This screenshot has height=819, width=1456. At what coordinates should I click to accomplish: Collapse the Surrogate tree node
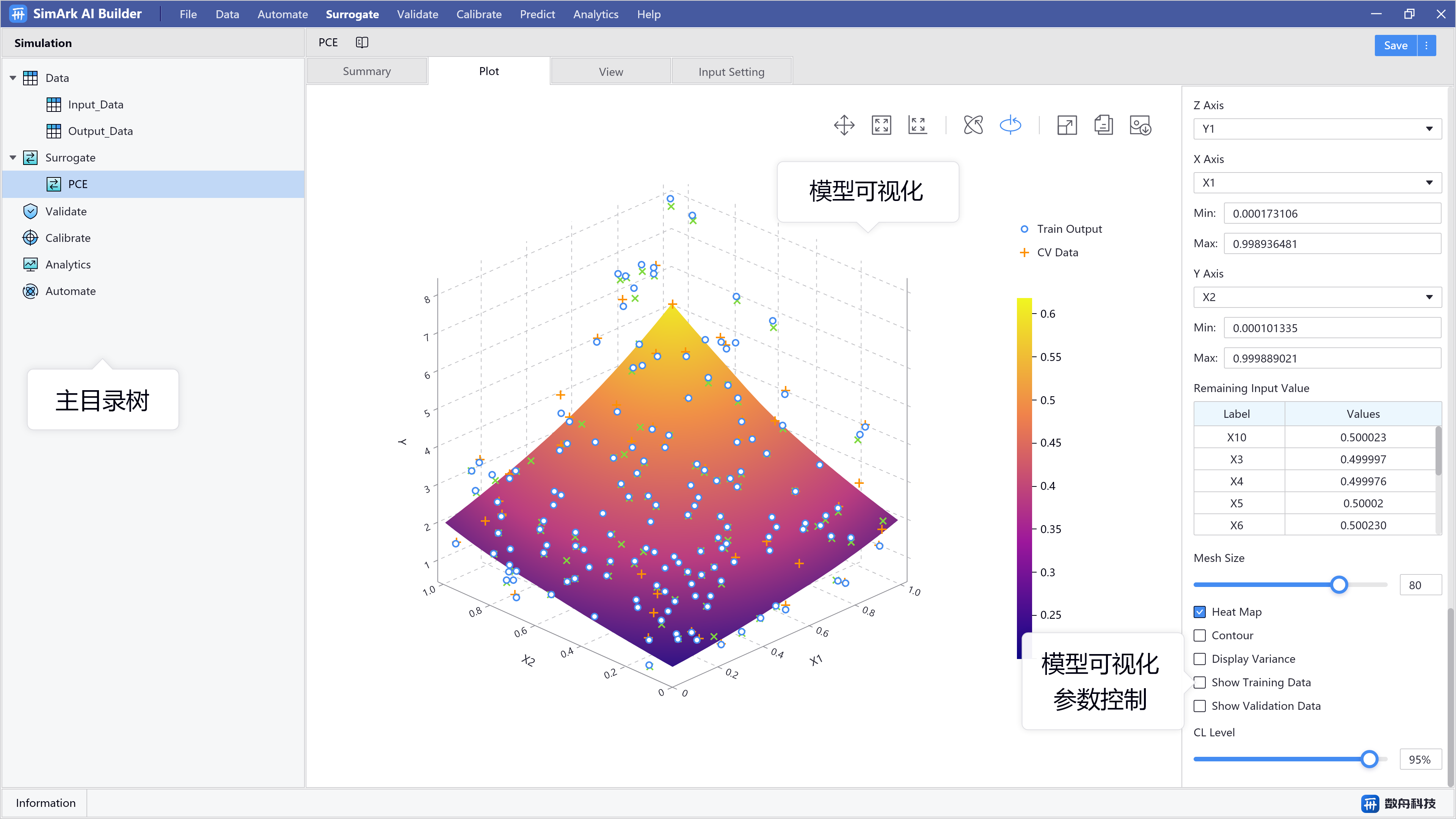(13, 158)
